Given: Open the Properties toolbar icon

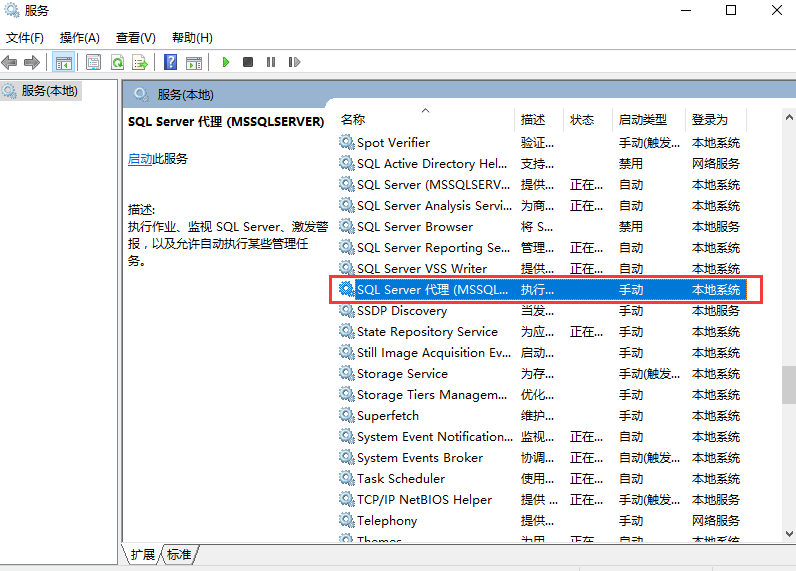Looking at the screenshot, I should (x=93, y=62).
